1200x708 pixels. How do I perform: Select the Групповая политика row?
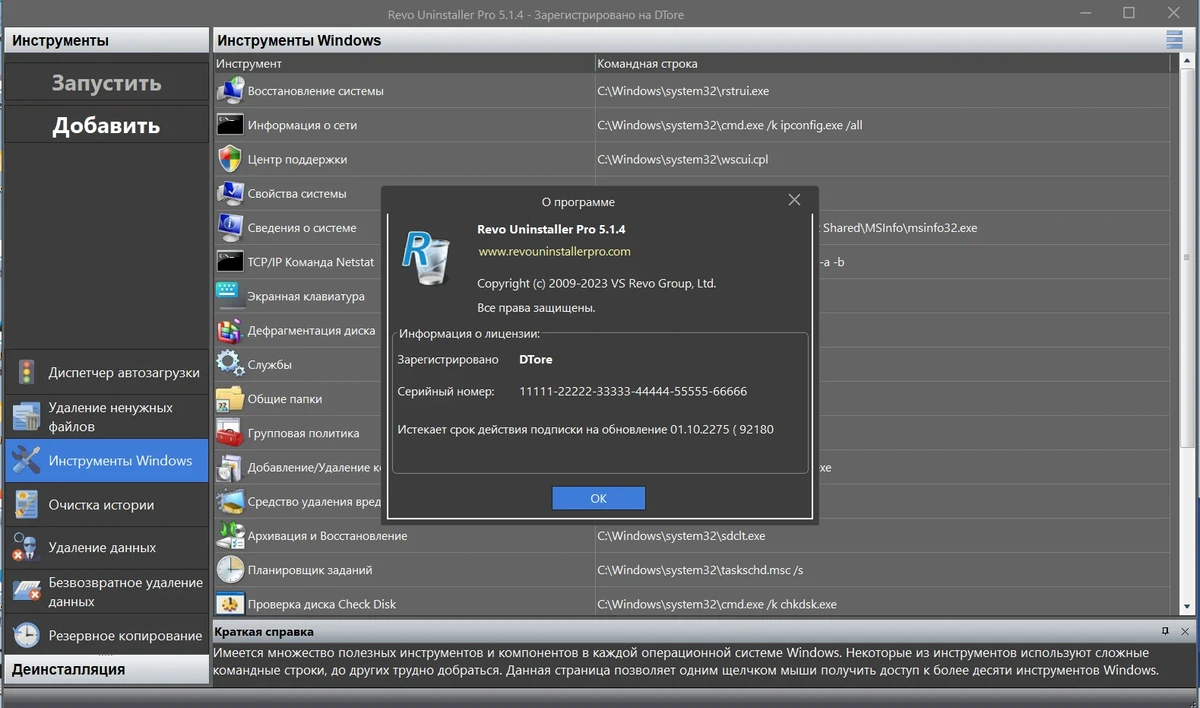(691, 433)
